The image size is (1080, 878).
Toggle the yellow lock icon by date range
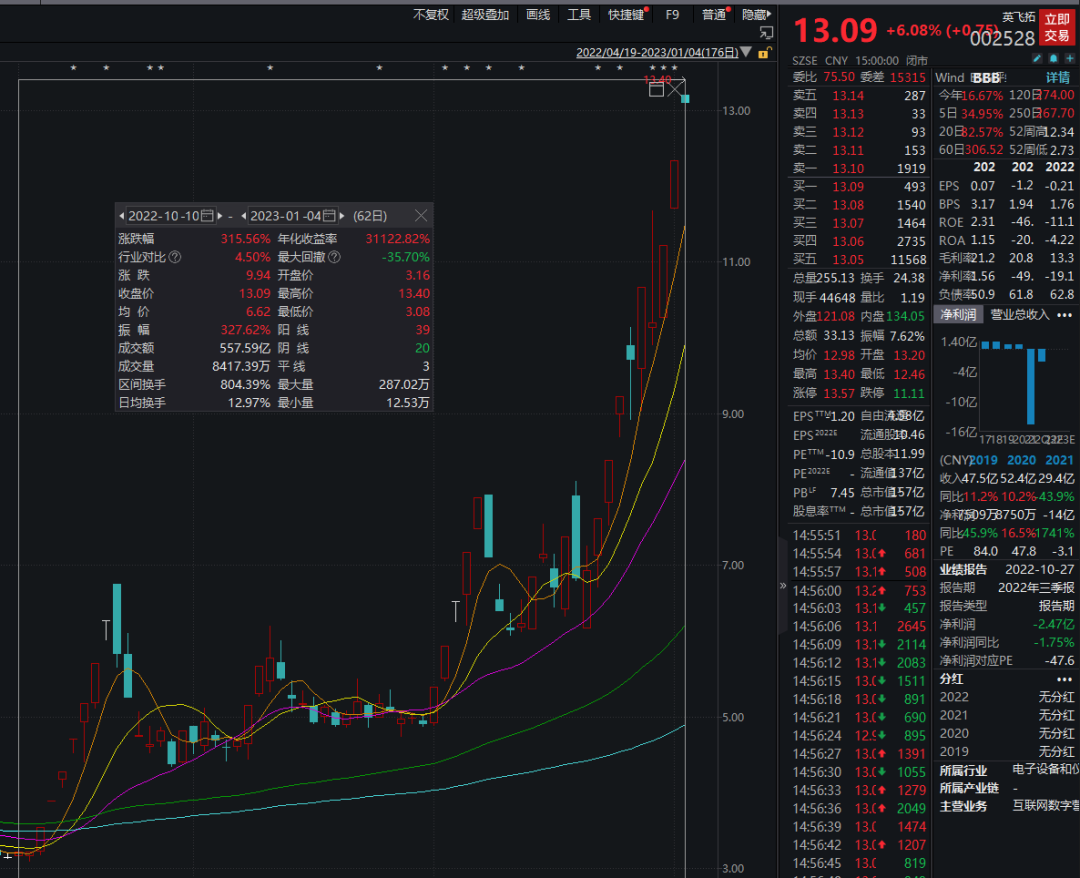pos(763,53)
